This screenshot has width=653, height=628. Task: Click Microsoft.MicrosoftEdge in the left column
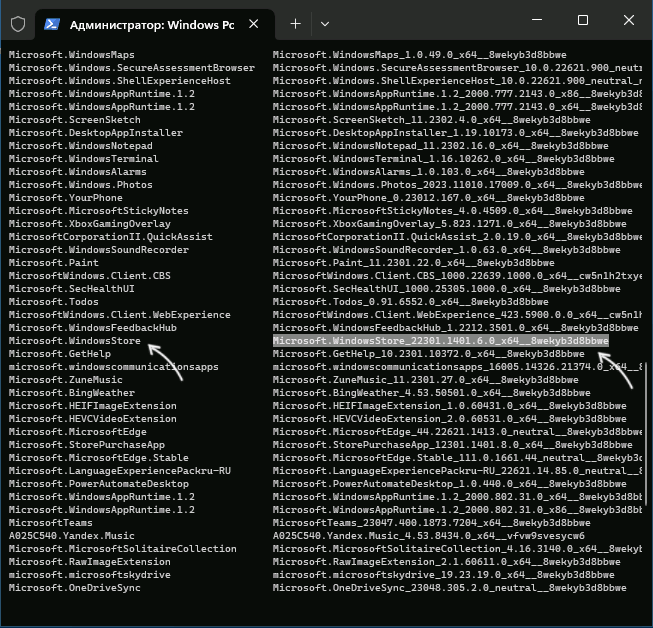pyautogui.click(x=77, y=431)
